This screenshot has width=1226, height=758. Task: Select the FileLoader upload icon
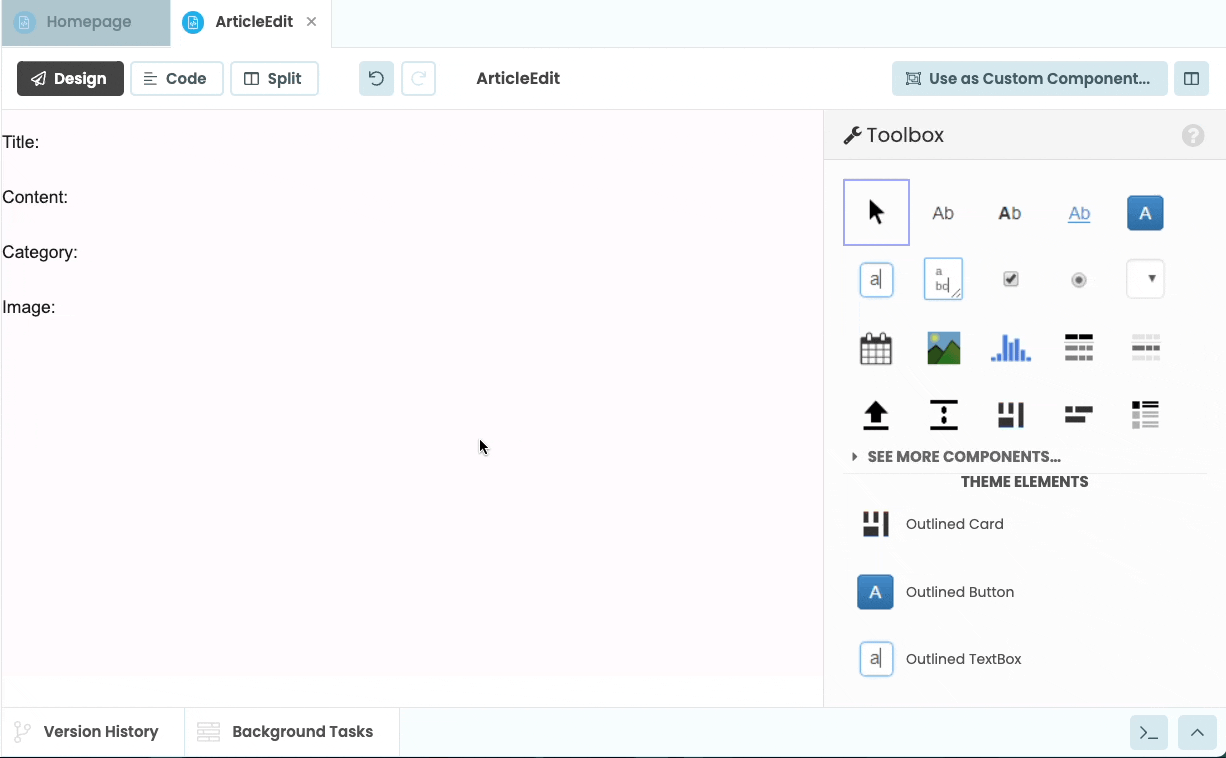coord(876,415)
